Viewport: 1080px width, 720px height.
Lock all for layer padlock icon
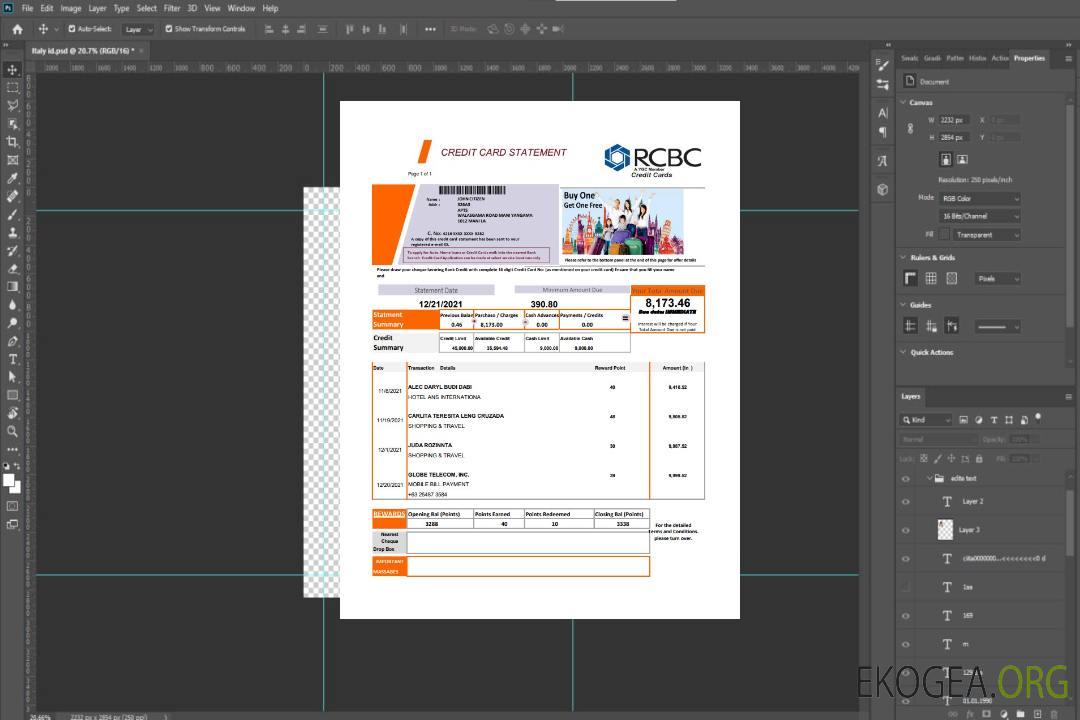[979, 458]
